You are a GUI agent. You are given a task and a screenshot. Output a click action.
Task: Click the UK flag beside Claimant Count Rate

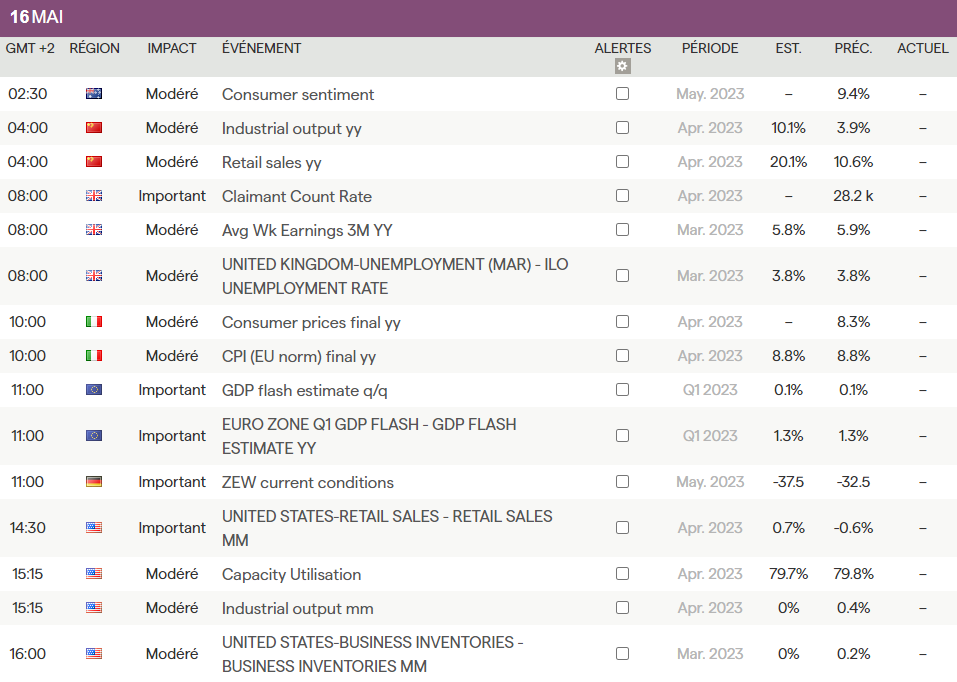click(x=94, y=196)
